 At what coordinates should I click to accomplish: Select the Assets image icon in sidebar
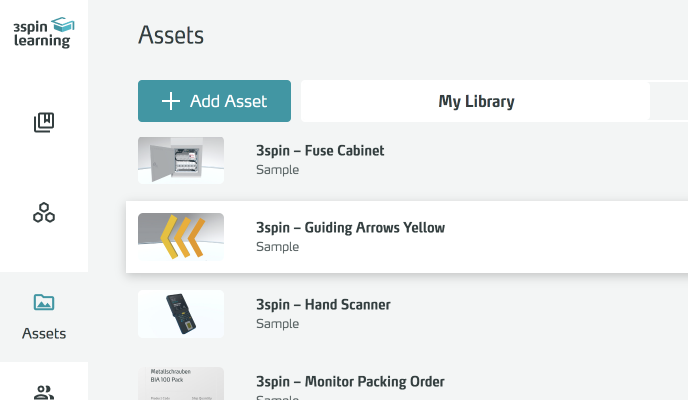click(x=44, y=302)
